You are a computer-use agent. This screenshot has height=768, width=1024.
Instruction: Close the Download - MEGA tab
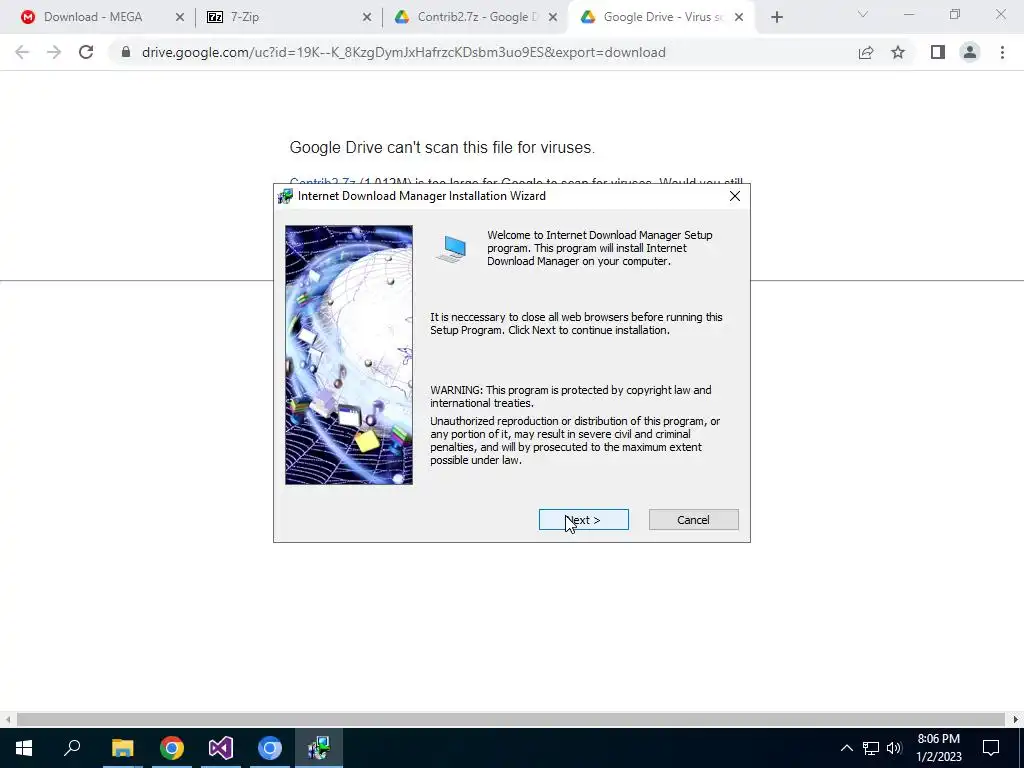180,18
